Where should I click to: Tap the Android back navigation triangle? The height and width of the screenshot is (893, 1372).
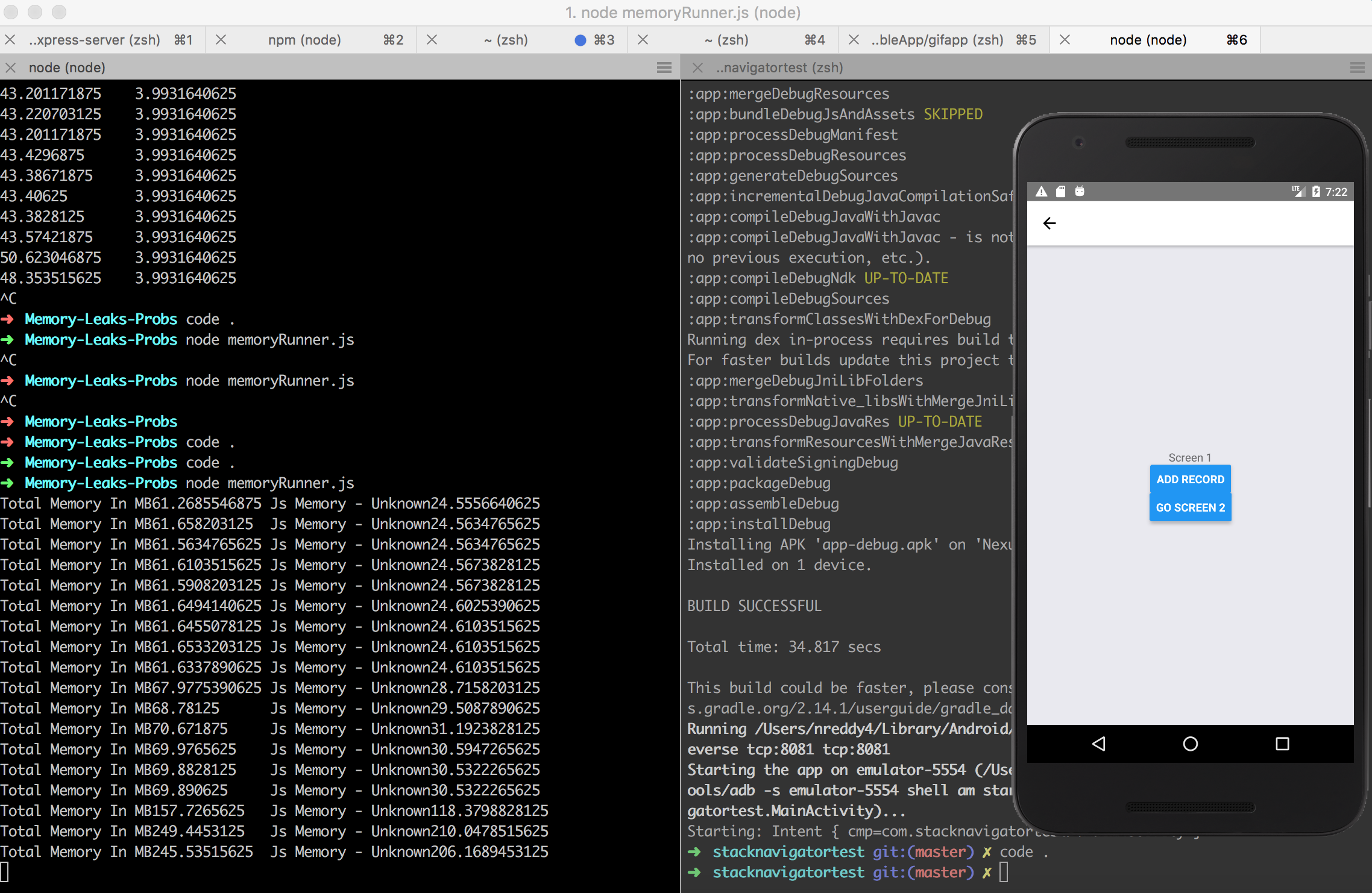pos(1098,744)
